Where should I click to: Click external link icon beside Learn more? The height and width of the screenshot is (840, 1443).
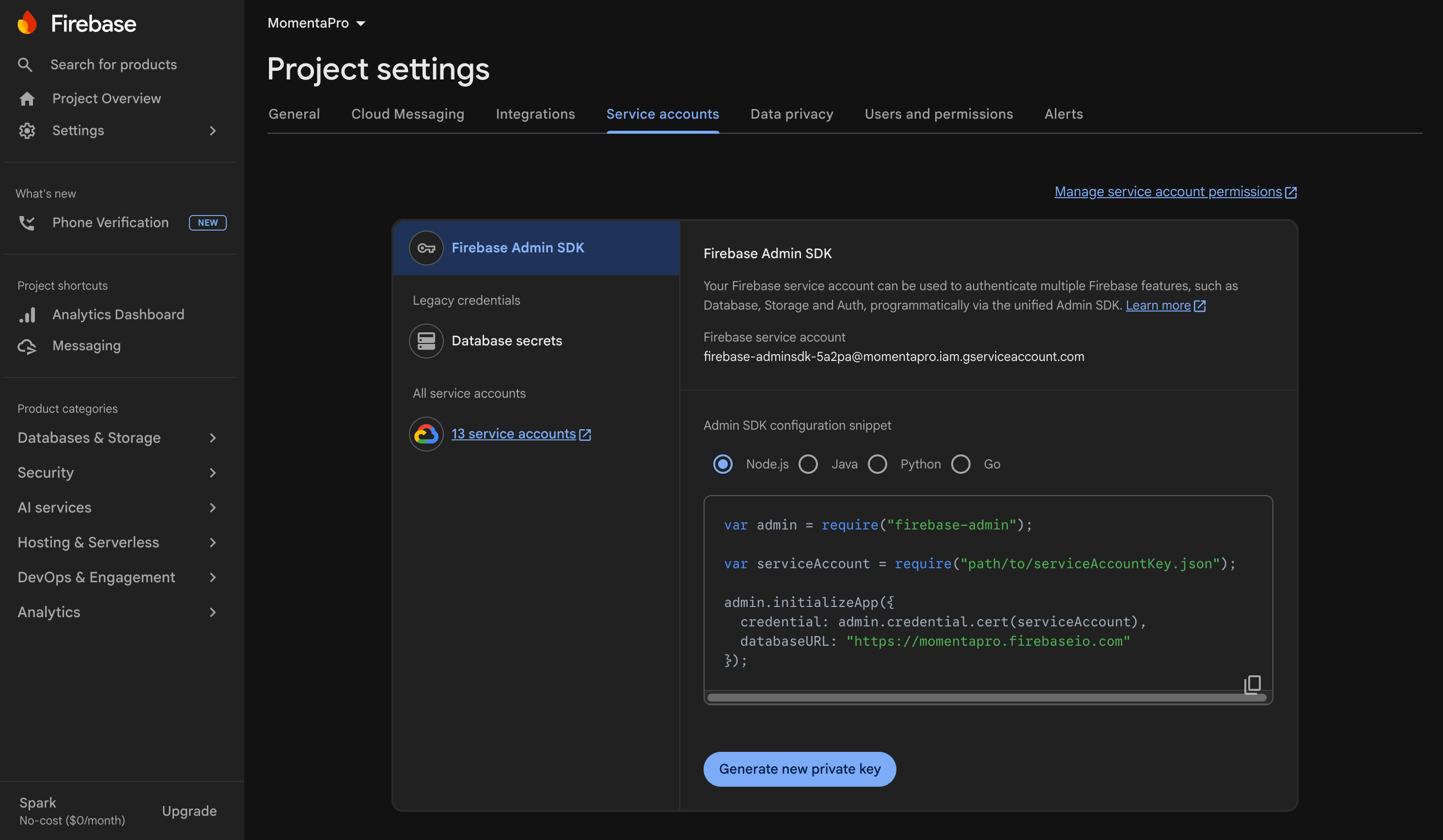(1200, 306)
